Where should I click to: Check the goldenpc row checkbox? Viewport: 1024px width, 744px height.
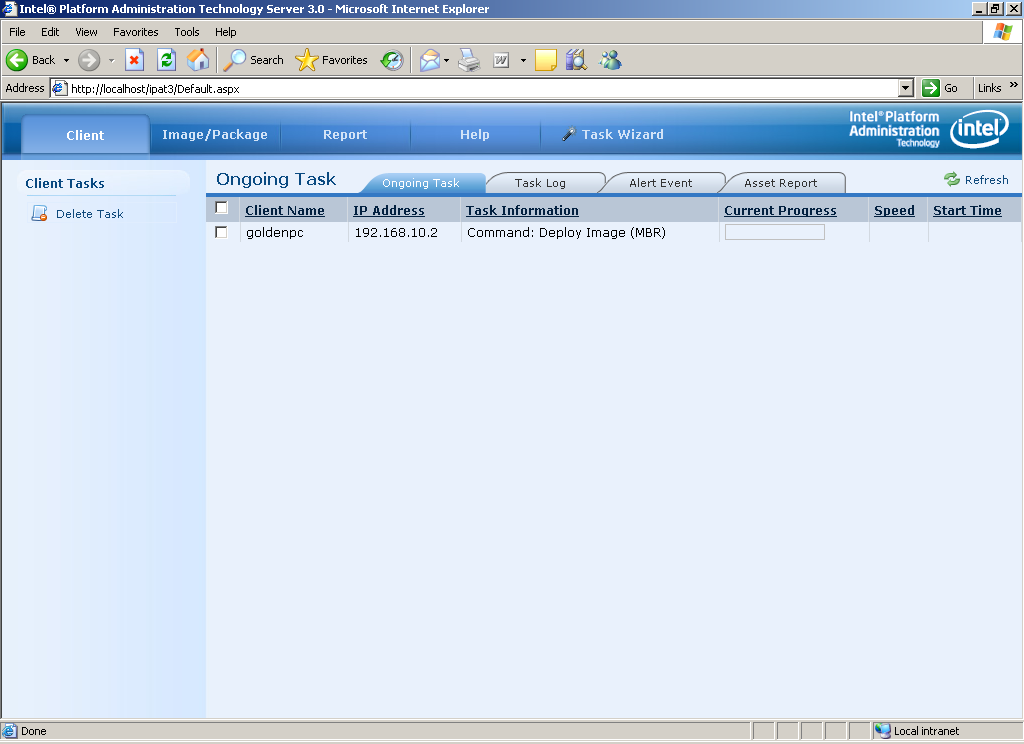[x=221, y=232]
